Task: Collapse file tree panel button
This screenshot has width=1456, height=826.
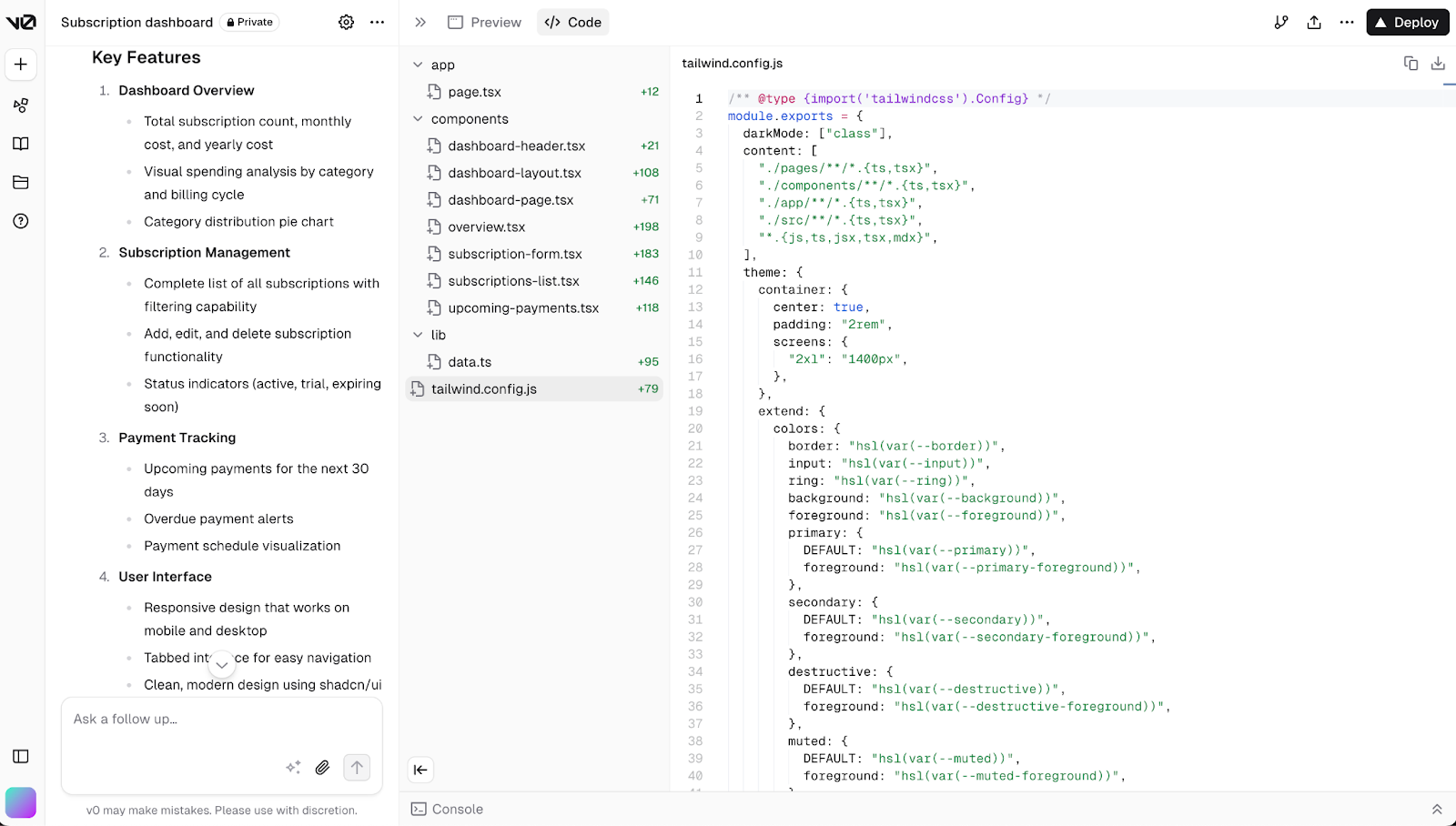Action: click(420, 770)
